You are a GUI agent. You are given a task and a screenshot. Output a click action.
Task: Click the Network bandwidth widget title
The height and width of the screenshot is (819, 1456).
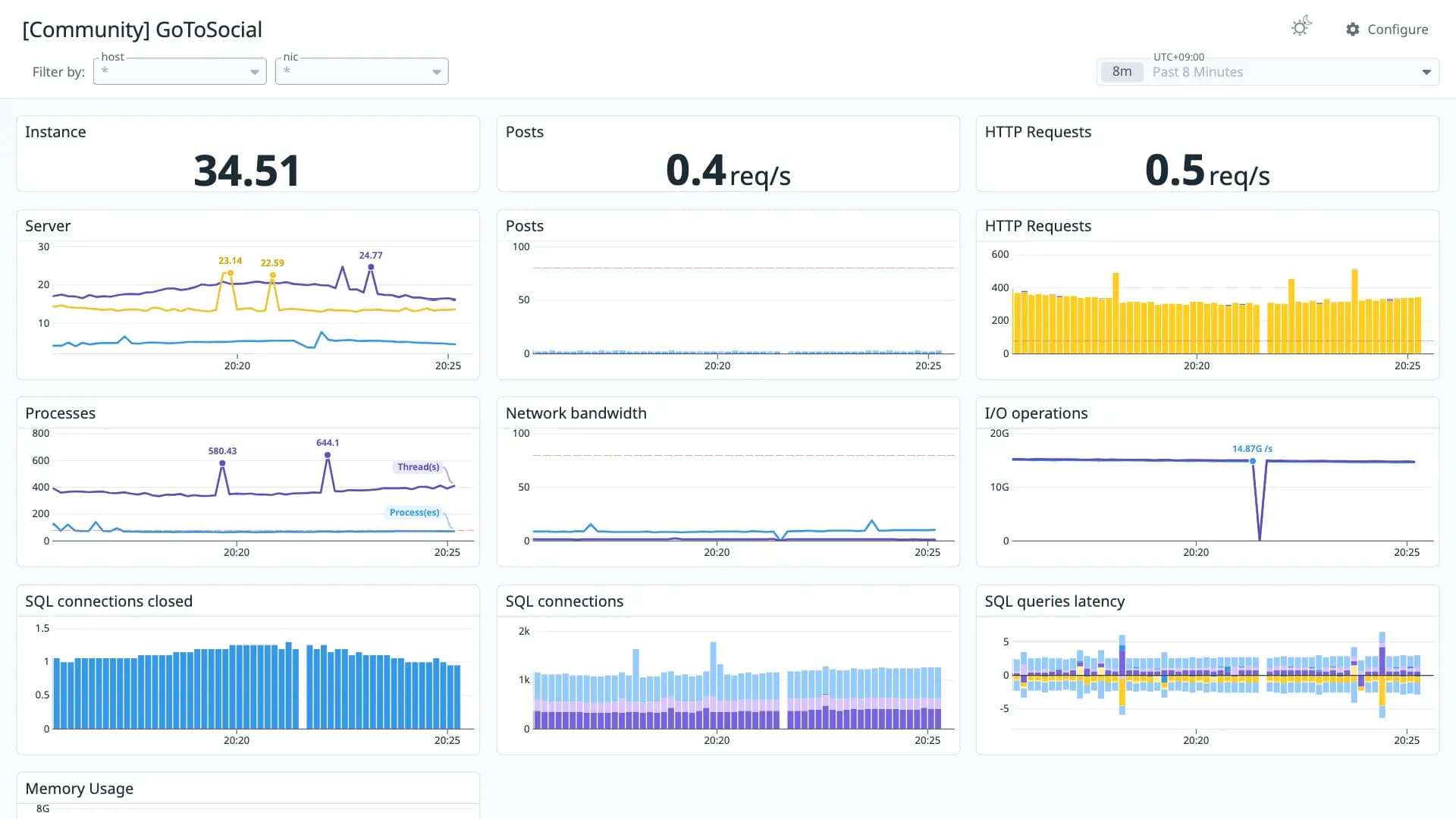pyautogui.click(x=576, y=413)
